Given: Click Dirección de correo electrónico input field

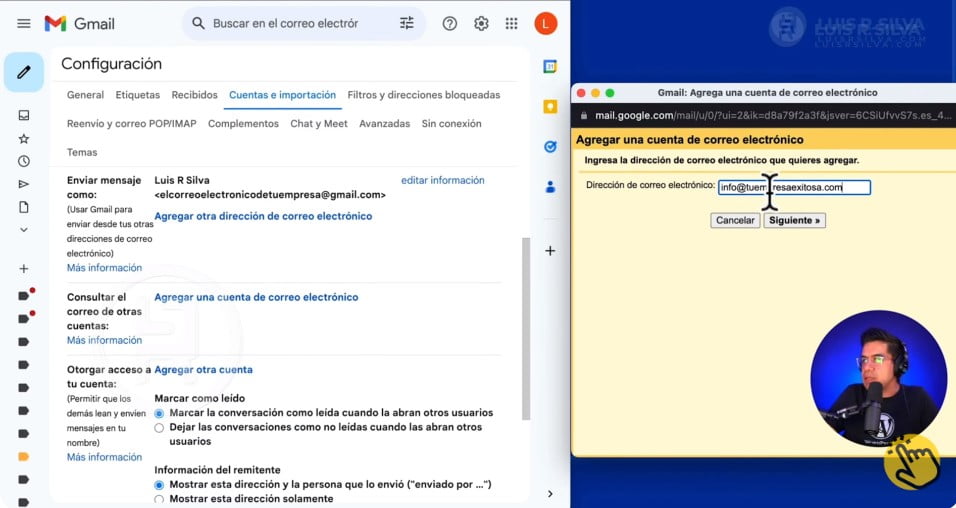Looking at the screenshot, I should click(794, 187).
